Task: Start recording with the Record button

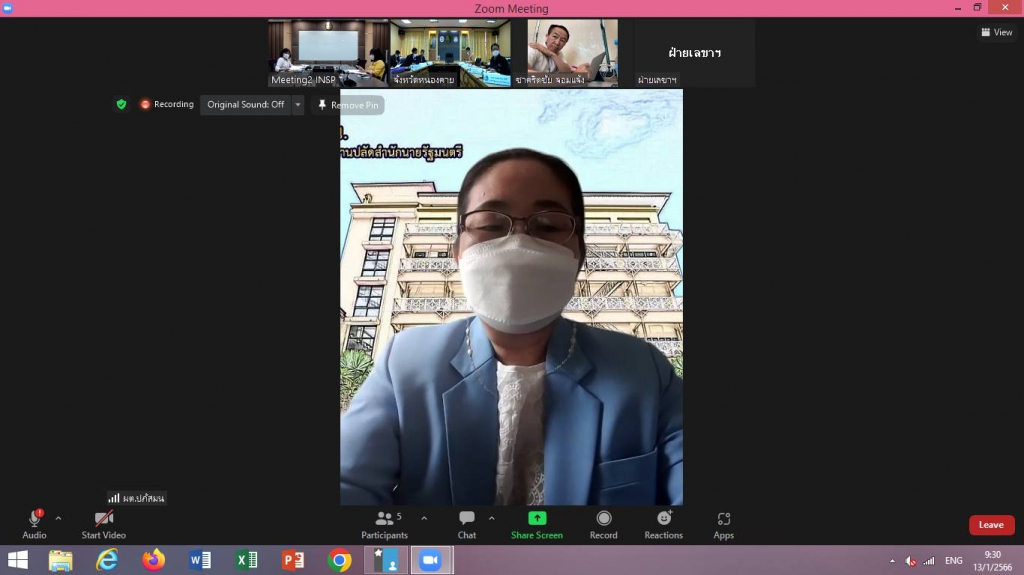Action: (x=603, y=525)
